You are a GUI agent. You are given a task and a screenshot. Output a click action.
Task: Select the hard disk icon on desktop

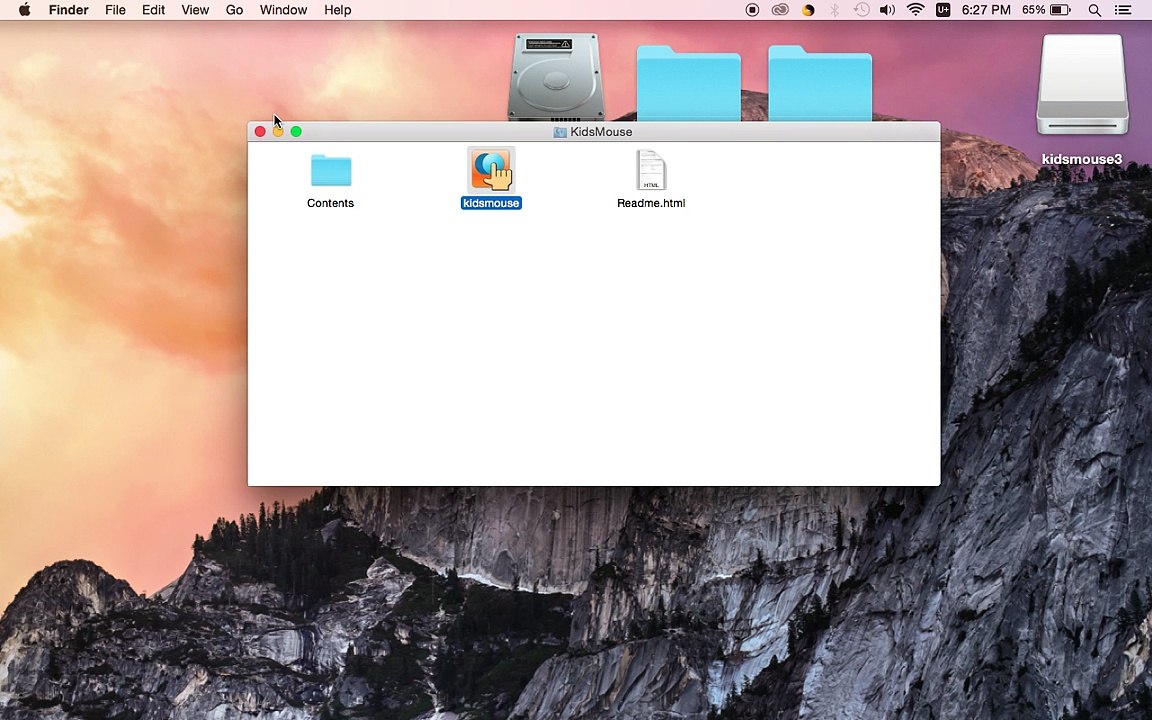tap(556, 77)
